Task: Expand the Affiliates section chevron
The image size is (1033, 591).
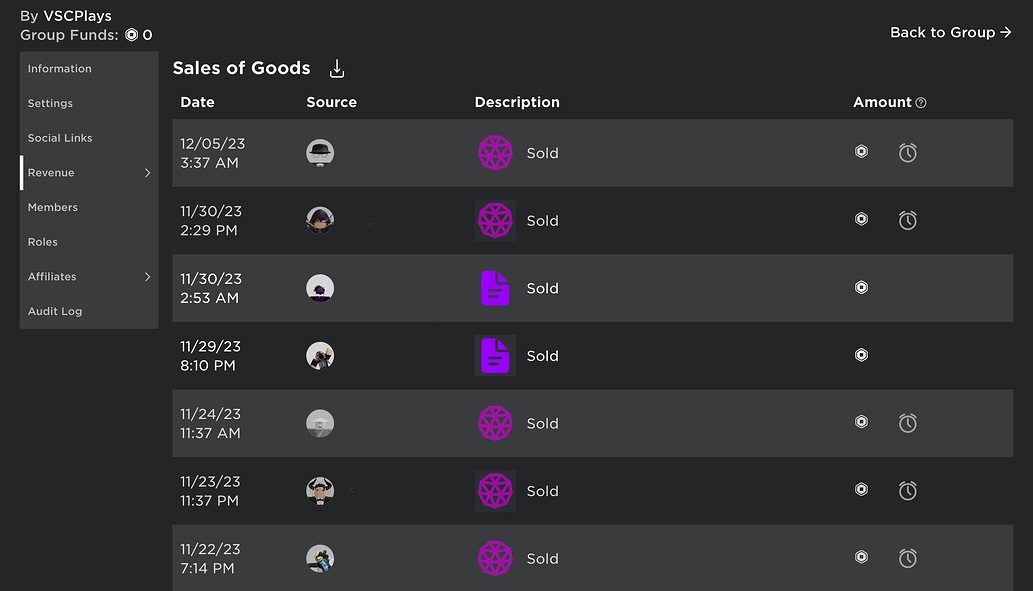Action: (x=147, y=276)
